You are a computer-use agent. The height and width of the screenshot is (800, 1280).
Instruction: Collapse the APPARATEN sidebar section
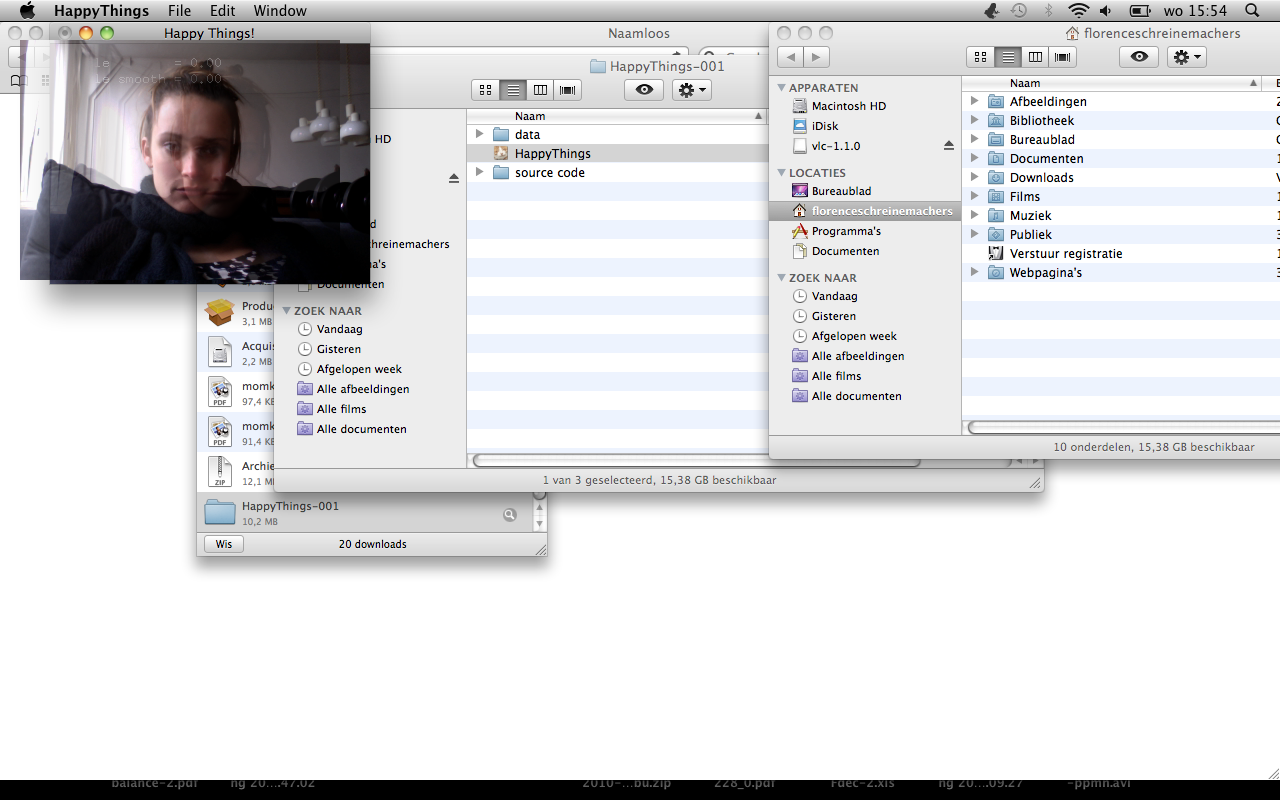coord(782,88)
